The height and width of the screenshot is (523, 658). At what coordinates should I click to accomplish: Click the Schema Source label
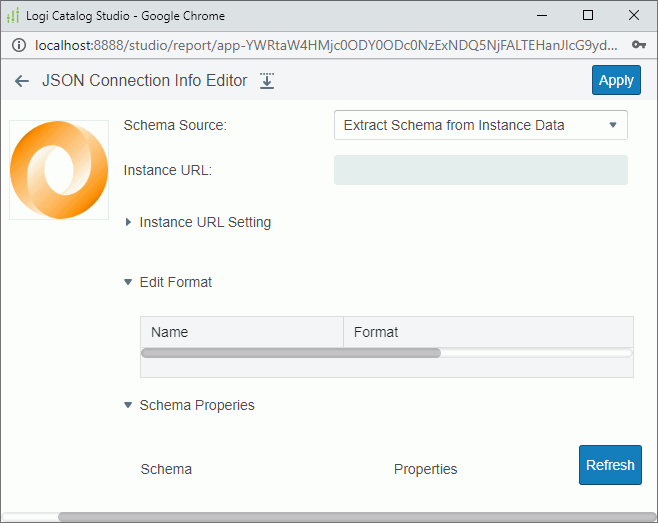(x=175, y=125)
